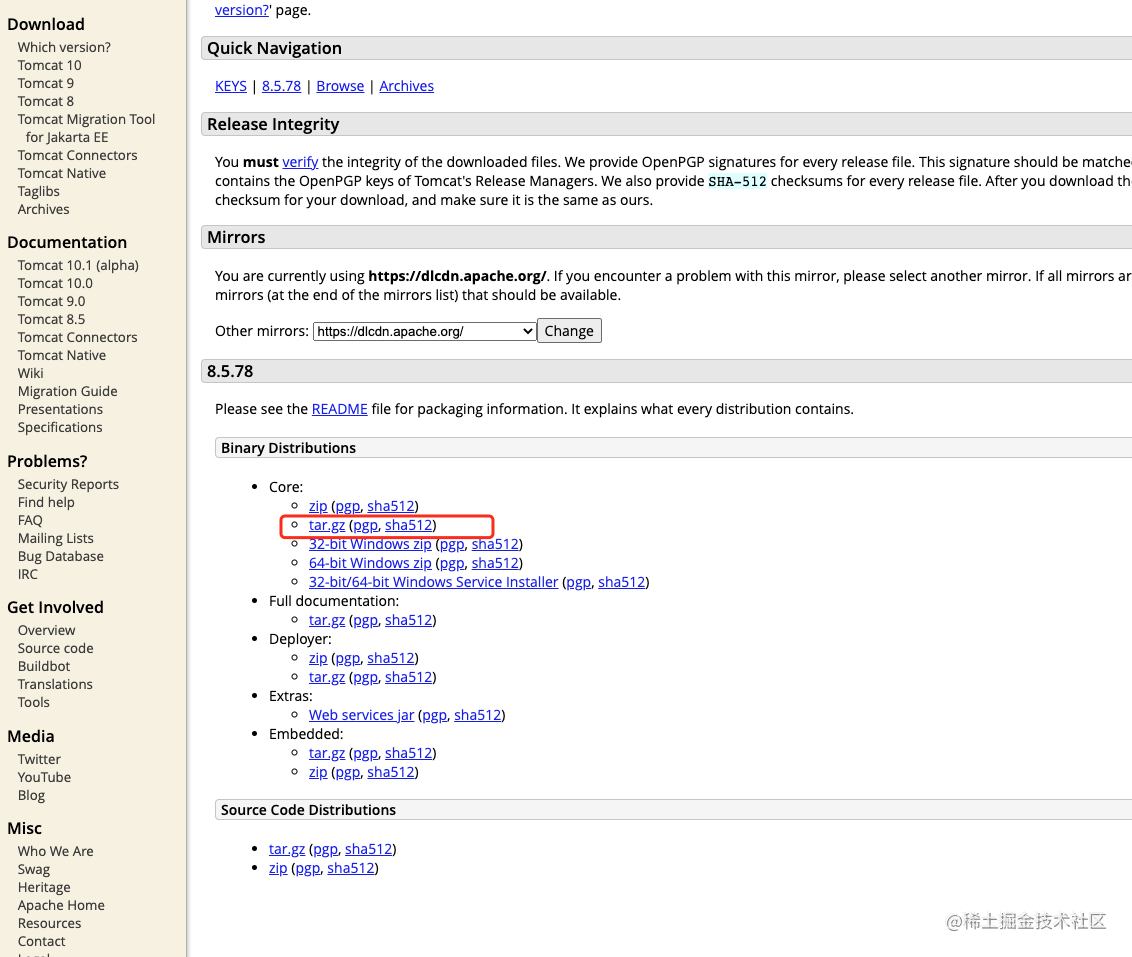Open Mailing Lists
The width and height of the screenshot is (1132, 957).
56,538
